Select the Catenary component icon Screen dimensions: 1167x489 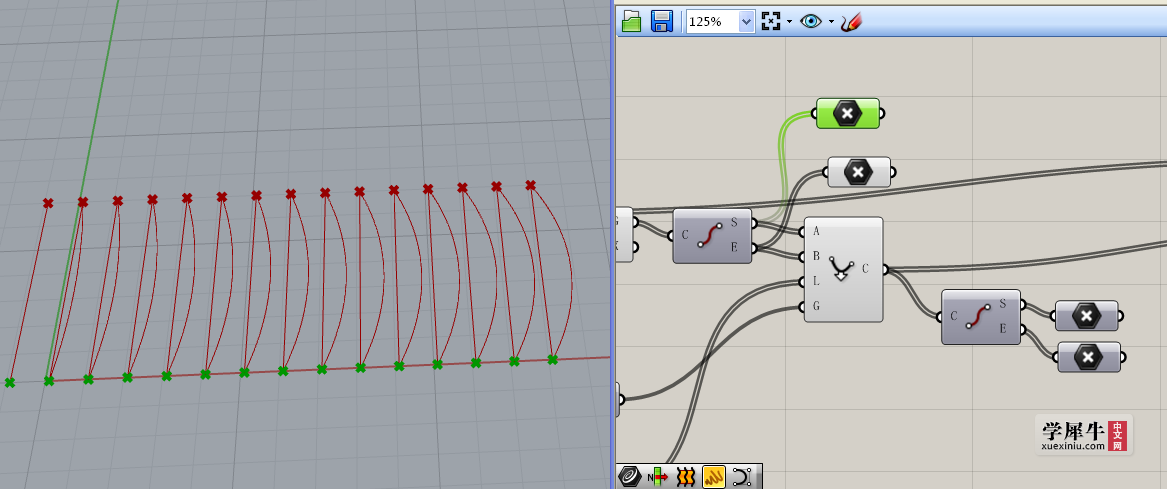(x=842, y=269)
